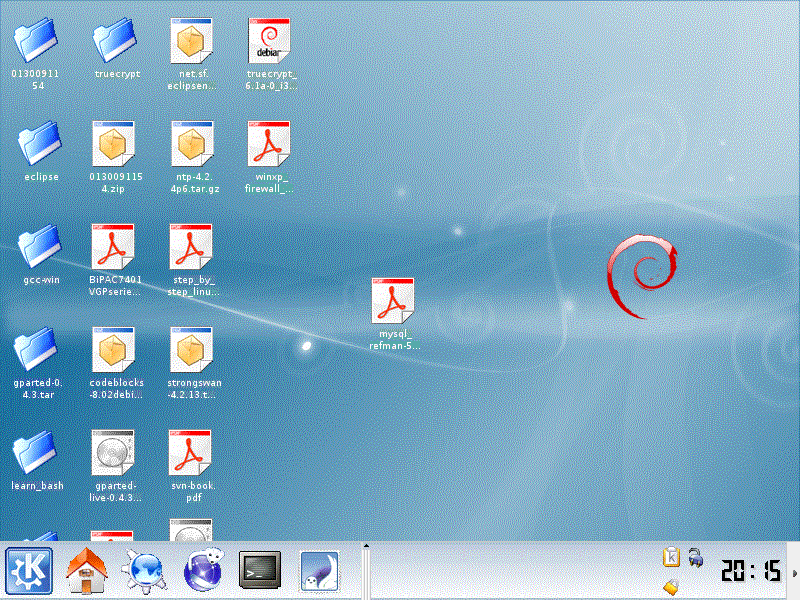Select the gcc-win folder icon

point(39,246)
